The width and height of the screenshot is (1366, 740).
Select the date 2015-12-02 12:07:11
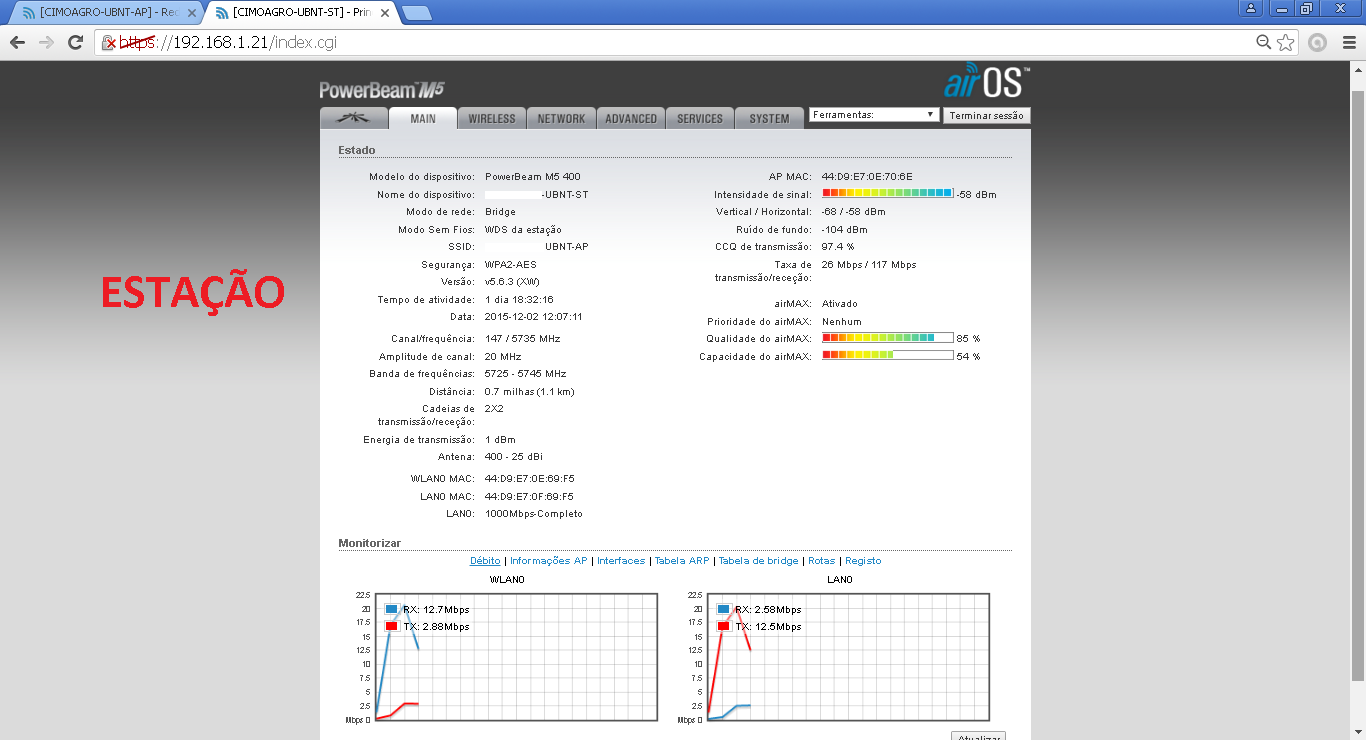(533, 317)
